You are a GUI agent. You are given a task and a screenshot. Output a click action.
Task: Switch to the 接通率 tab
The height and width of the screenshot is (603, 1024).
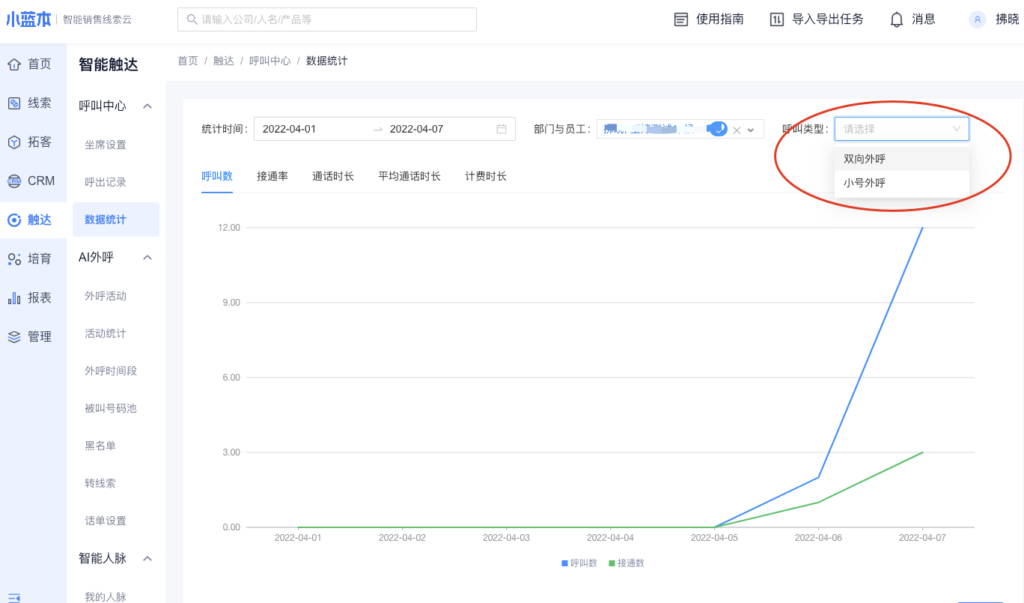272,176
